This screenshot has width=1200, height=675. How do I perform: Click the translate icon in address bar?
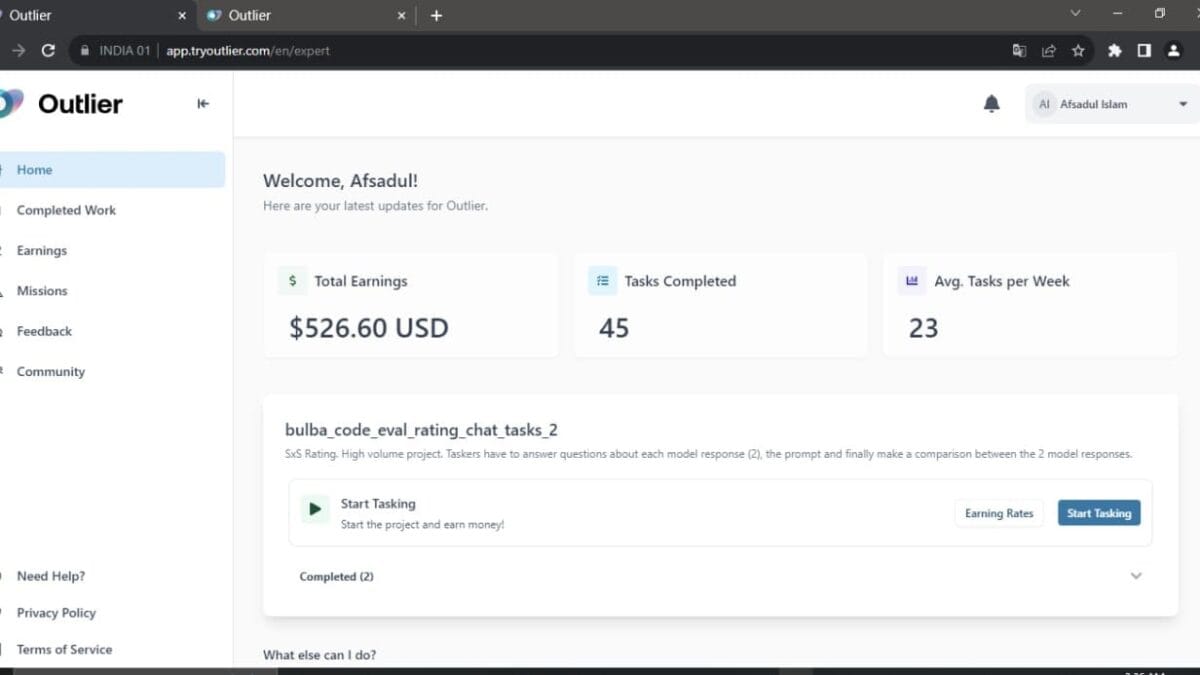(1019, 50)
